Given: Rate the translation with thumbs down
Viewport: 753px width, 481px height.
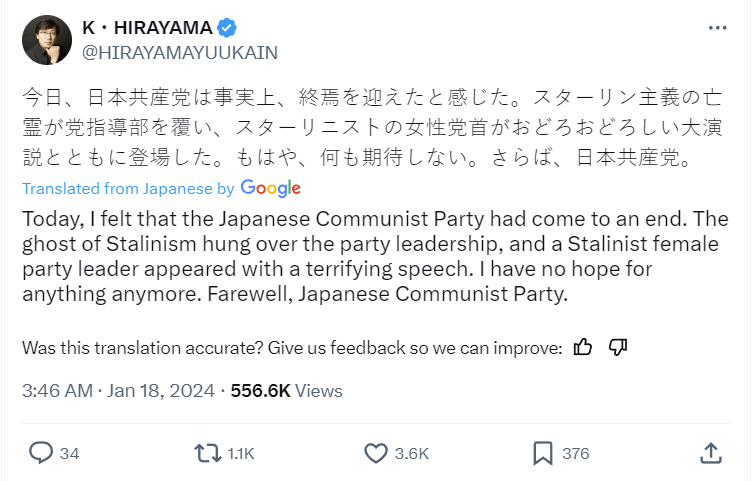Looking at the screenshot, I should click(618, 347).
